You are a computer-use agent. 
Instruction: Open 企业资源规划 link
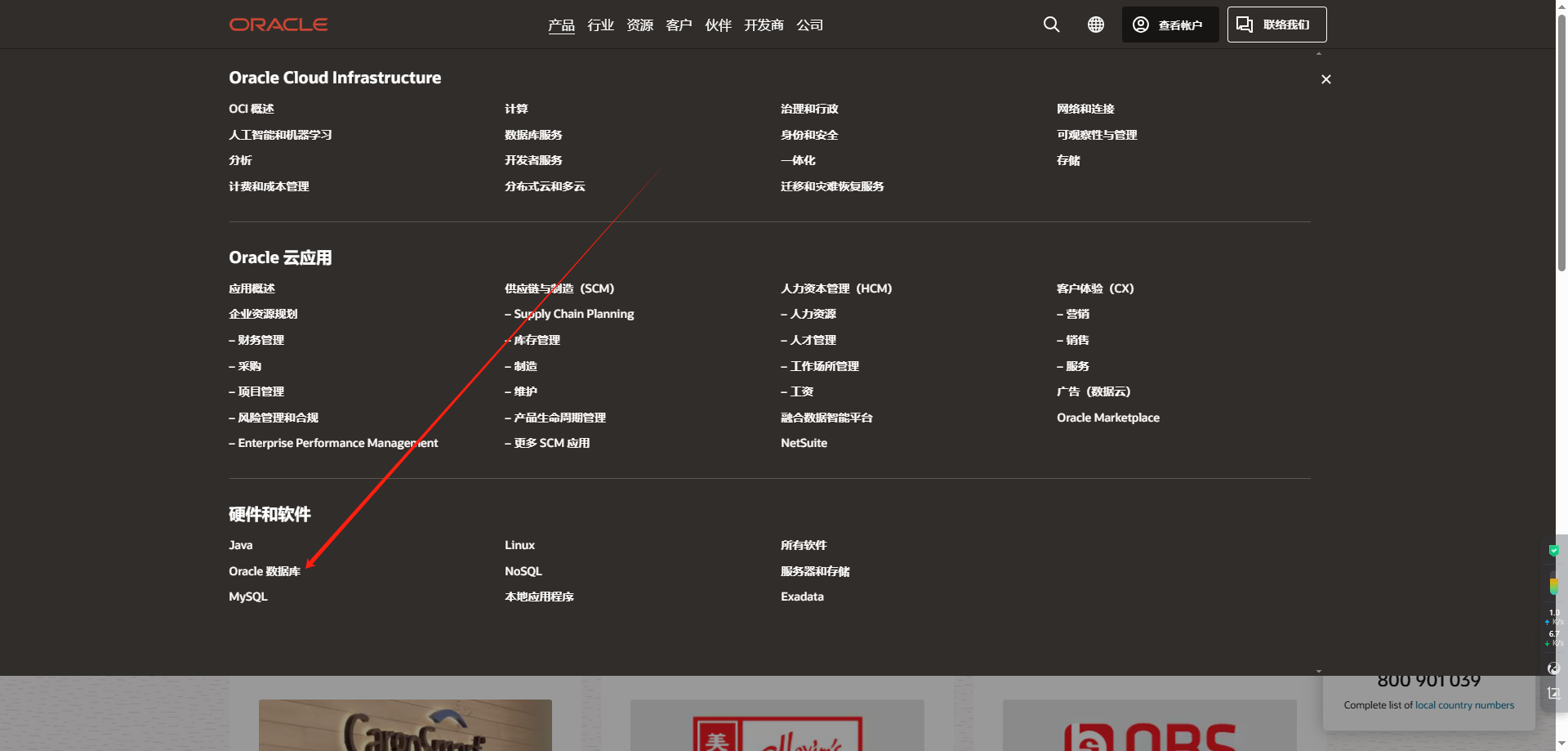(263, 314)
